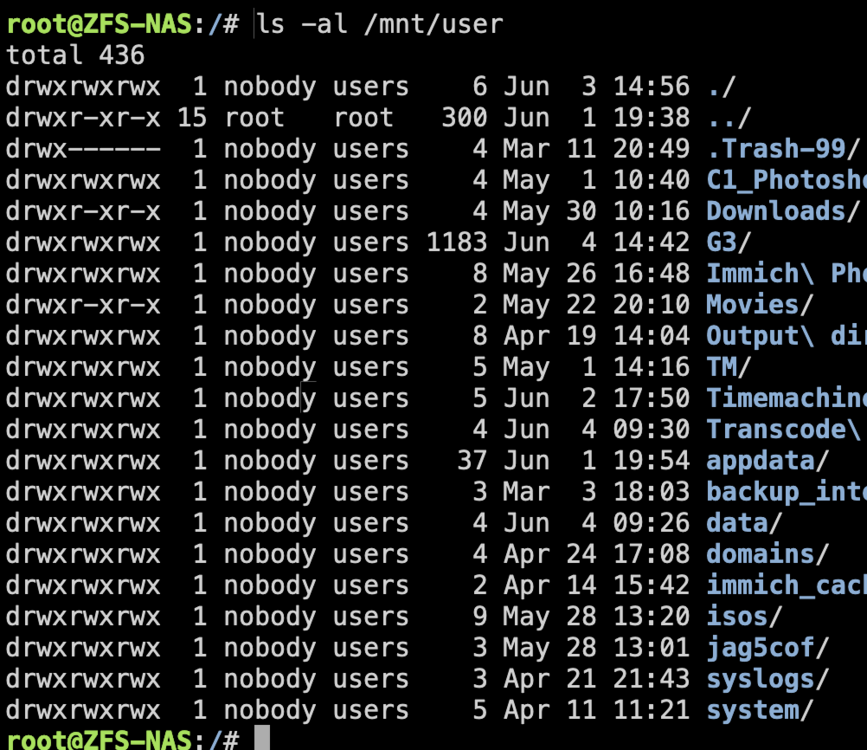Click the 'drwx------' permissions of .Trash-99
Viewport: 867px width, 750px height.
point(83,149)
